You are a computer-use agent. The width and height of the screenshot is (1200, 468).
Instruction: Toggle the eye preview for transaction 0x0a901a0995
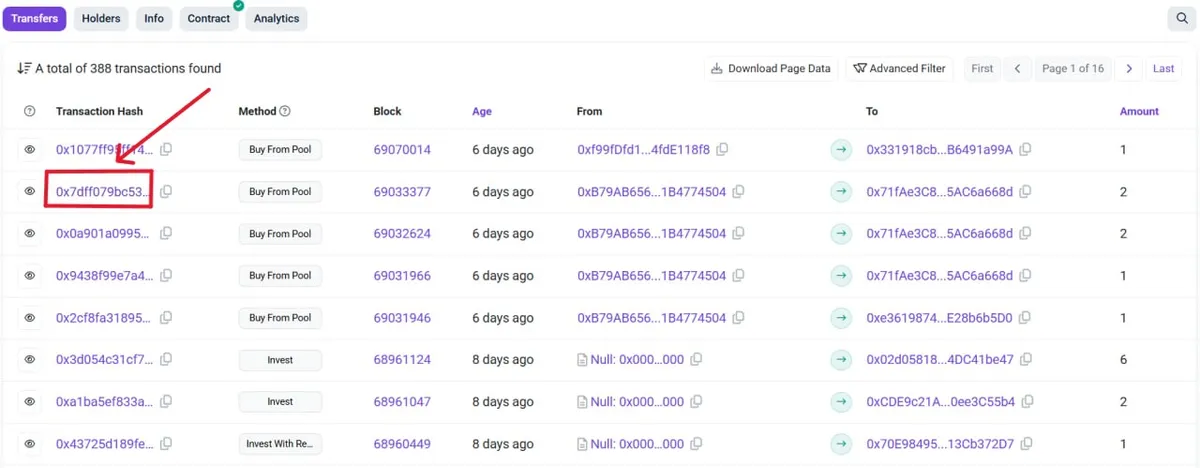[30, 233]
